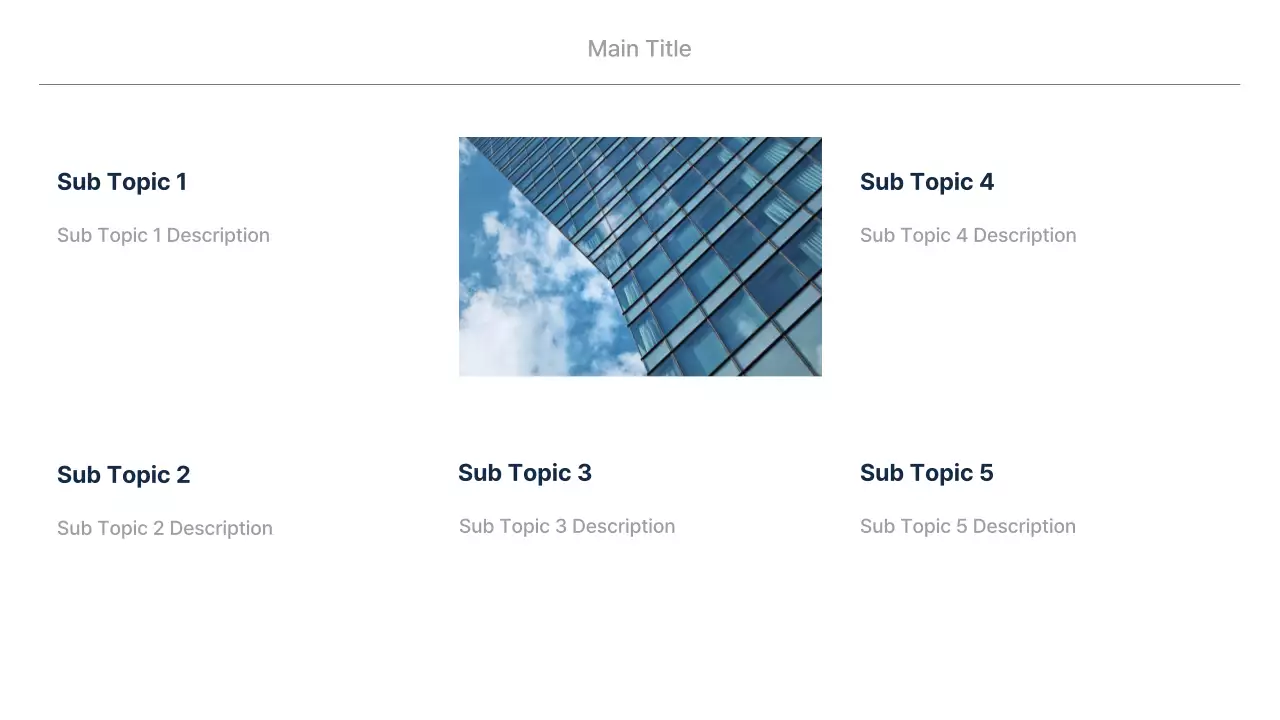Image resolution: width=1280 pixels, height=720 pixels.
Task: Click the Sub Topic 2 Description text
Action: pos(164,528)
